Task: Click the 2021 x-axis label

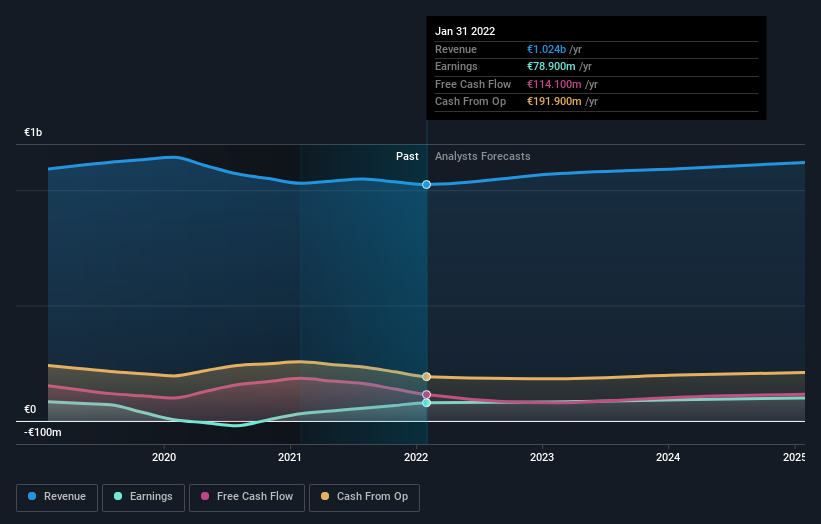Action: pos(290,457)
